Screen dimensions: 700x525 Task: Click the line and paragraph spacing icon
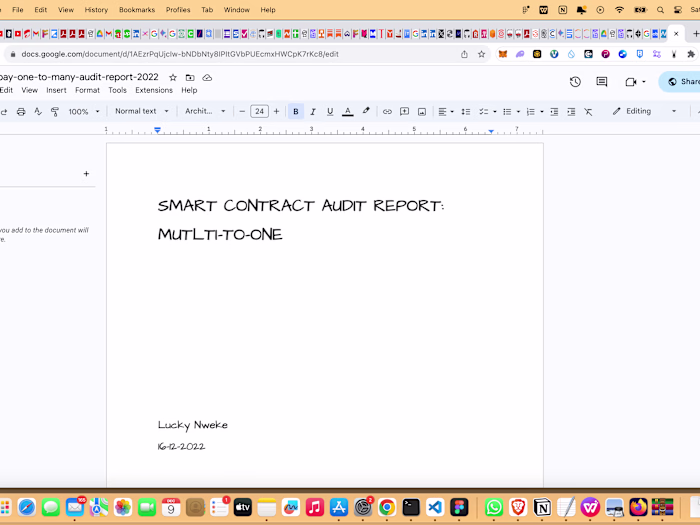[x=466, y=112]
